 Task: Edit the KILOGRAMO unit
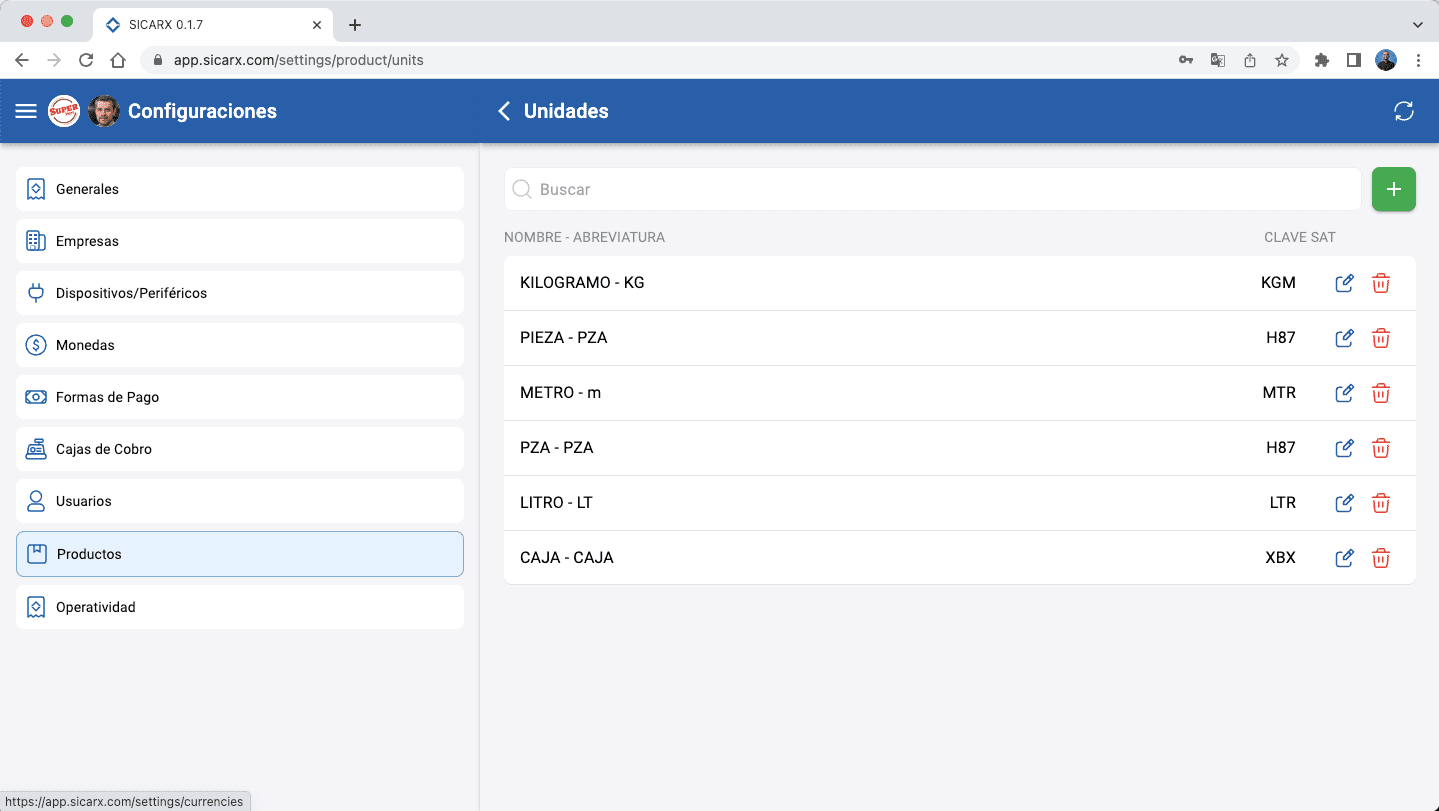(1344, 283)
